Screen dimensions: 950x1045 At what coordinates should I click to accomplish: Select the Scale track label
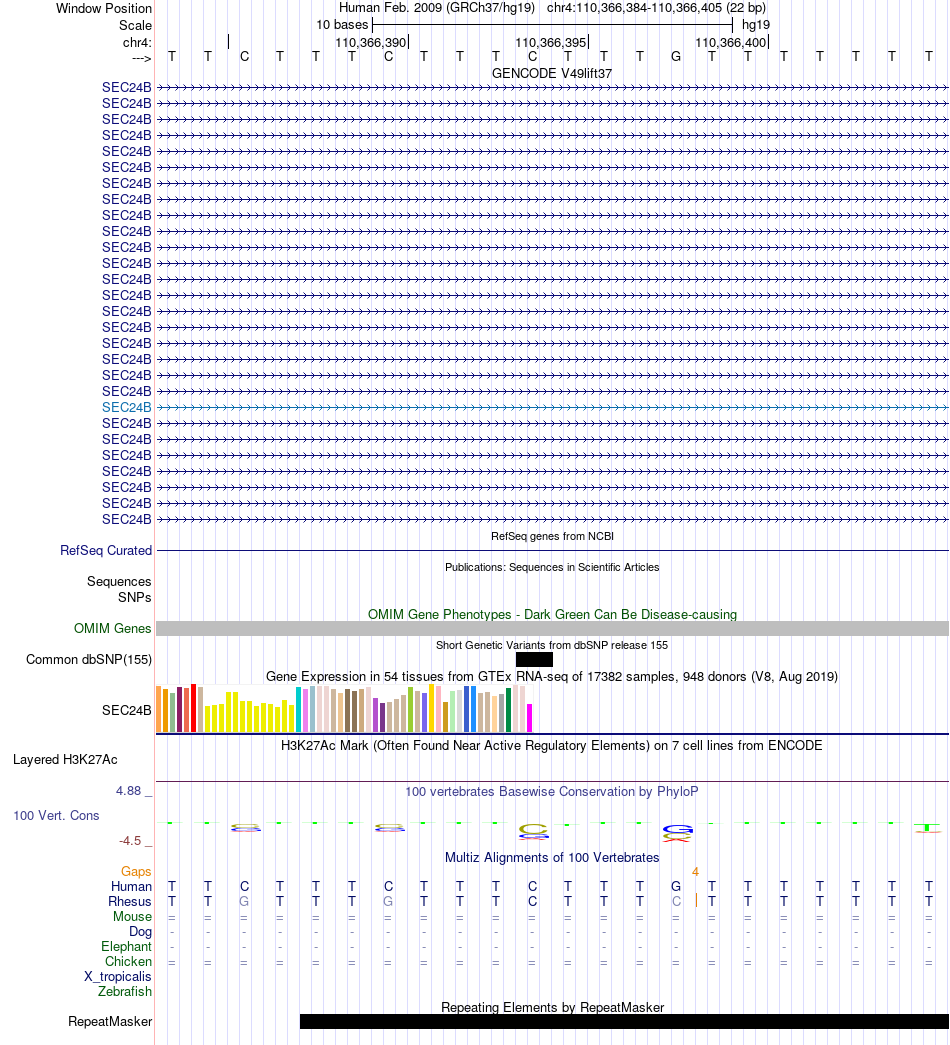[135, 25]
